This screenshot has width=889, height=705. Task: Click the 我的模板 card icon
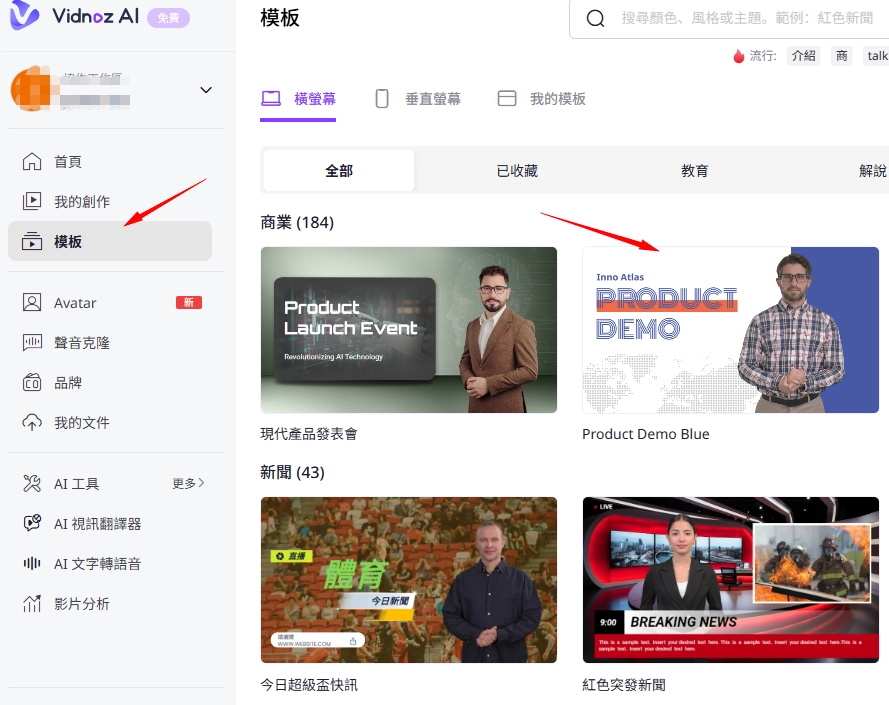pyautogui.click(x=507, y=99)
